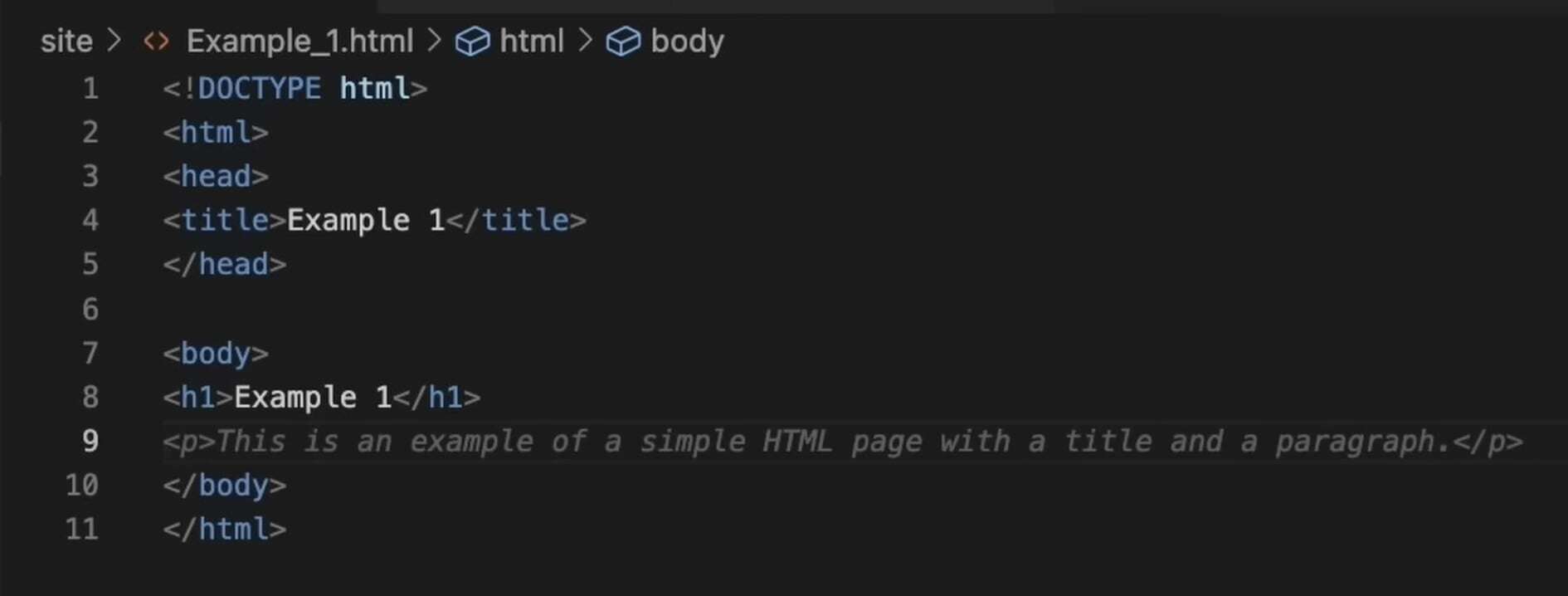Viewport: 1568px width, 596px height.
Task: Click the Example_1.html breadcrumb label
Action: tap(301, 41)
